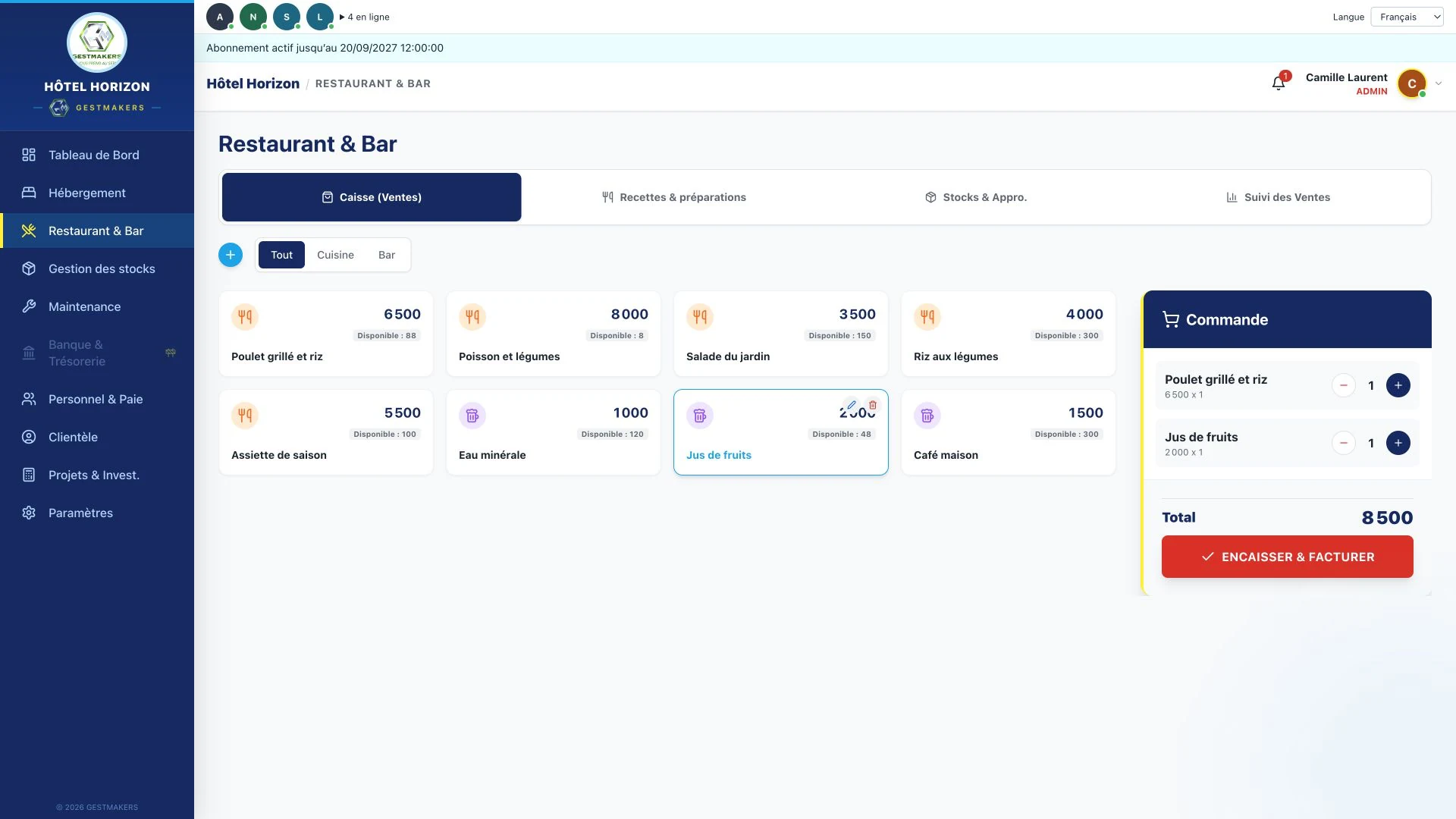This screenshot has width=1456, height=819.
Task: Switch to Caisse (Ventes) tab
Action: [x=372, y=197]
